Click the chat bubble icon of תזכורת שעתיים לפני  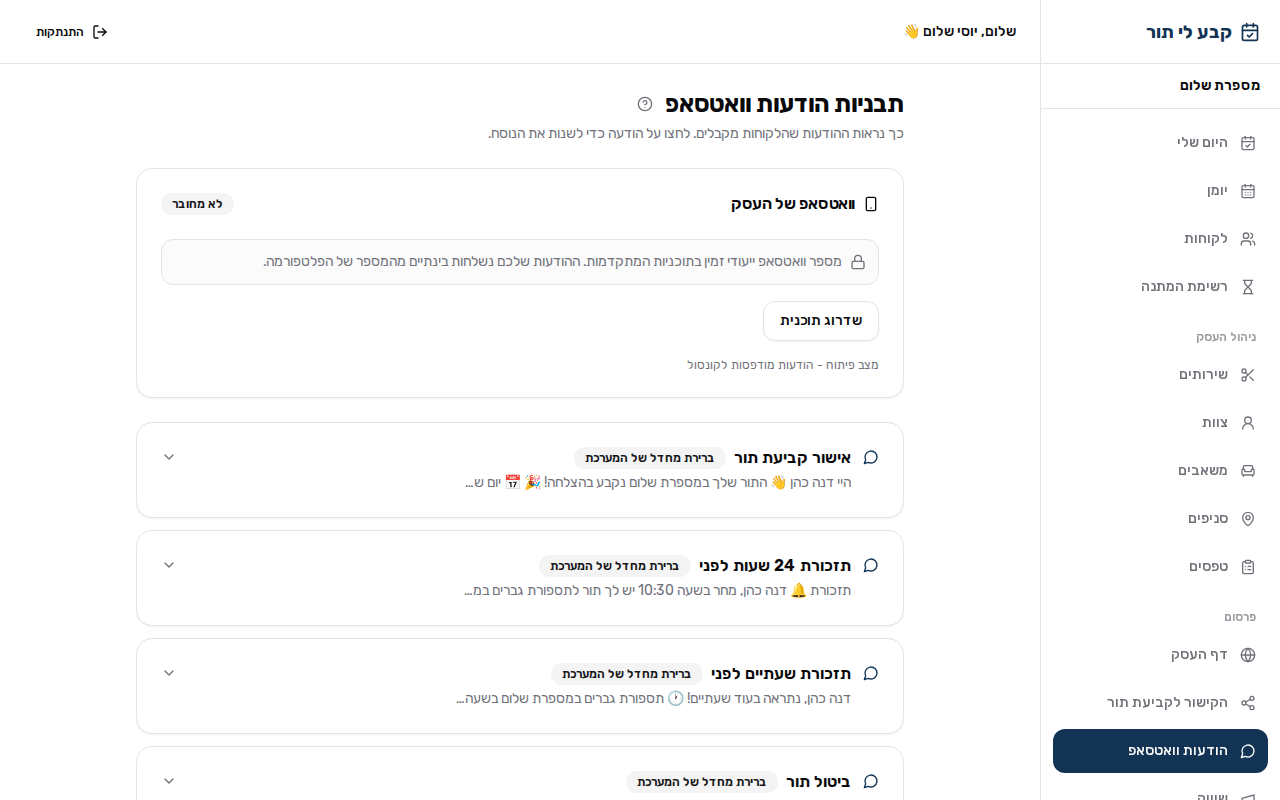871,673
